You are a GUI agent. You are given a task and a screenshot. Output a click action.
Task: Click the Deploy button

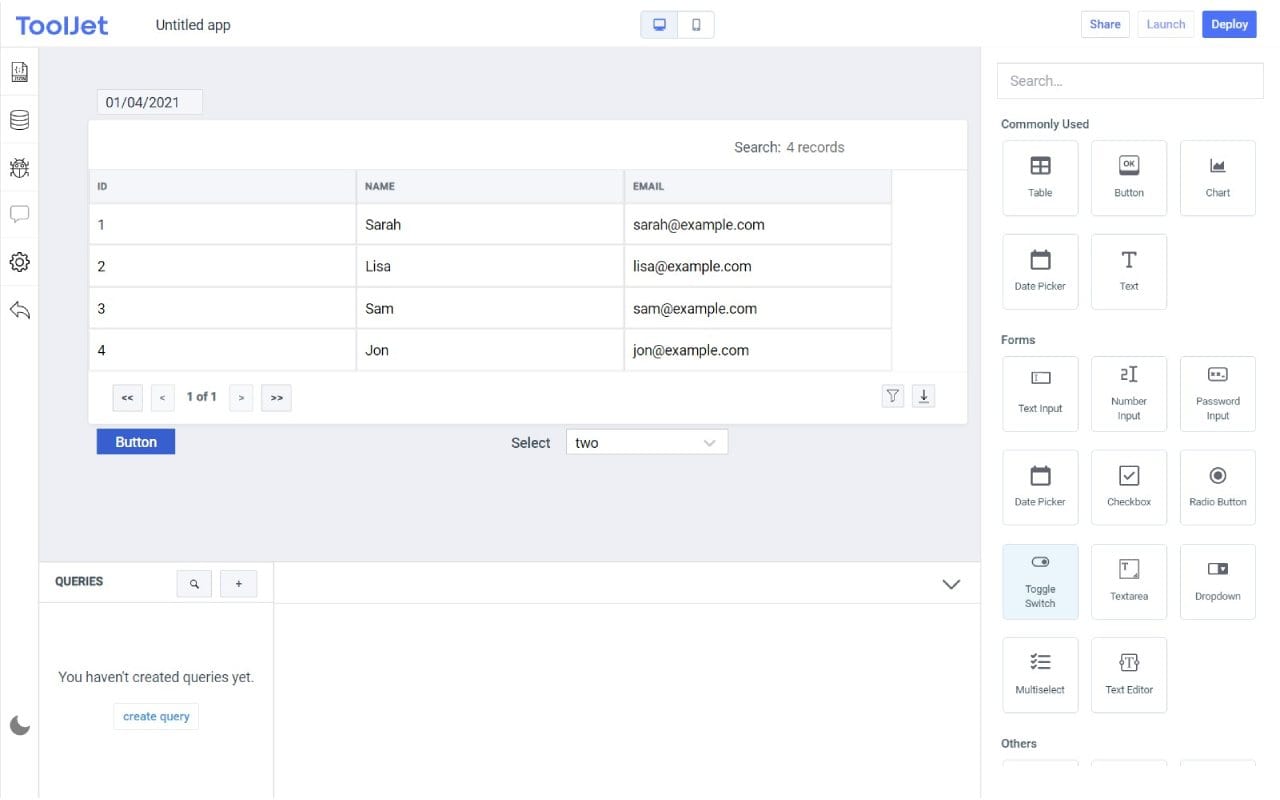pos(1228,24)
